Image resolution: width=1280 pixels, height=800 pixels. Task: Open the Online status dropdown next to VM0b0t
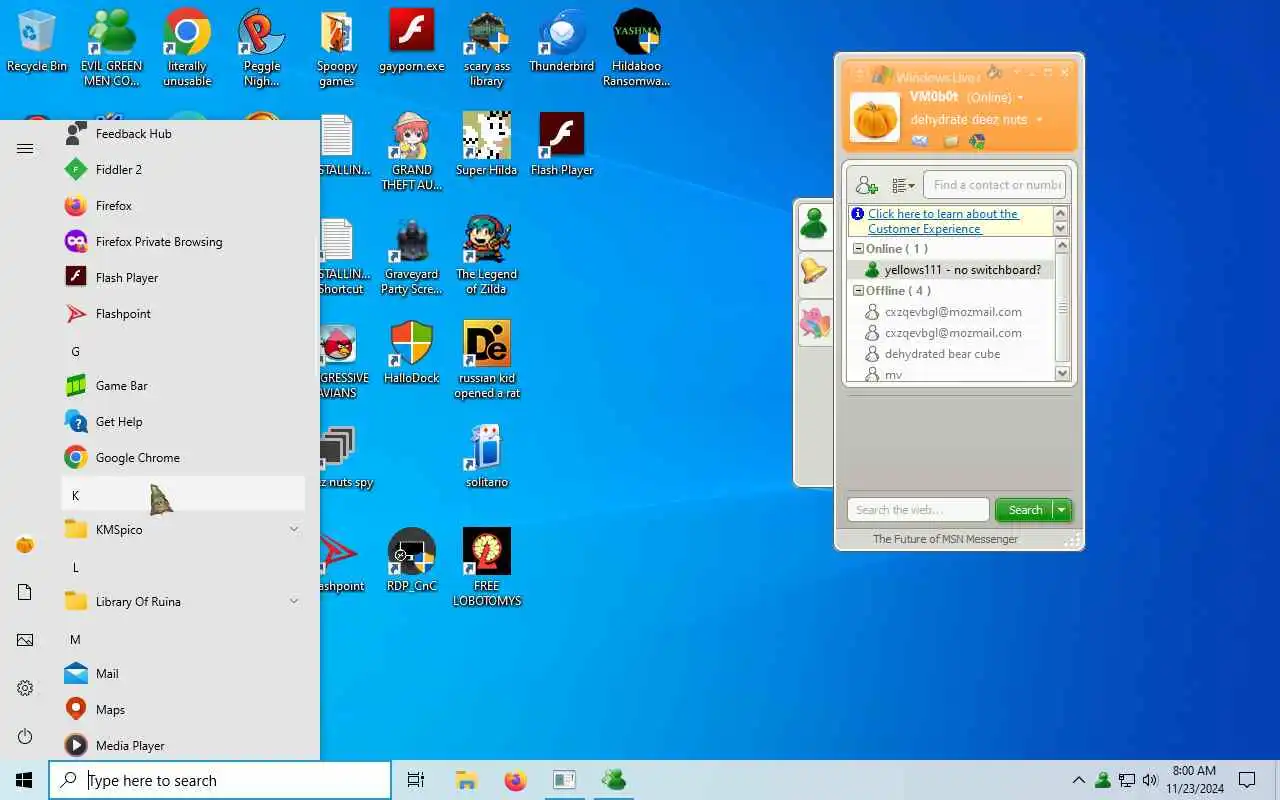click(x=1020, y=98)
